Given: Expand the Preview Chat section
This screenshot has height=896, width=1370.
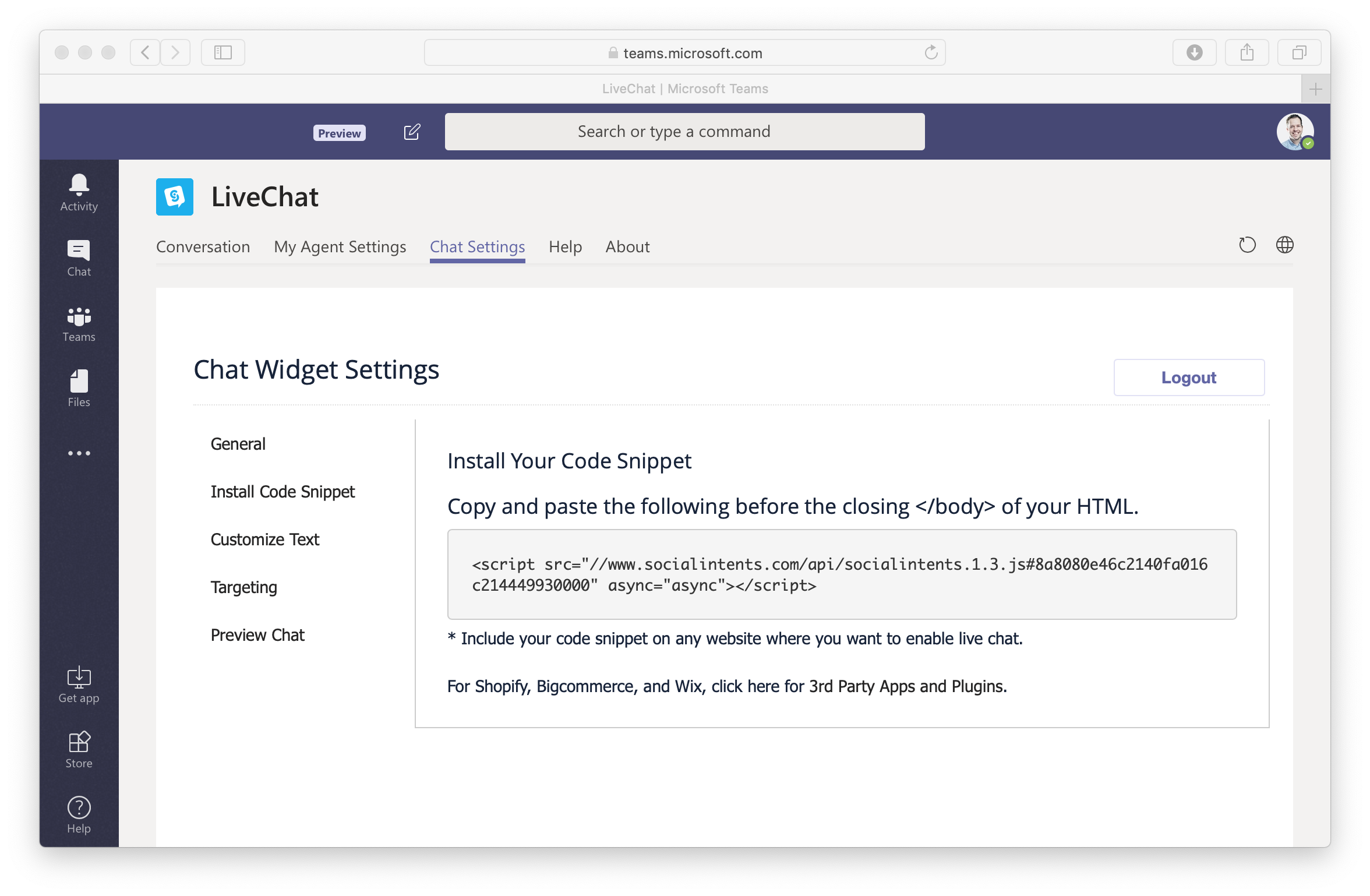Looking at the screenshot, I should click(x=258, y=634).
